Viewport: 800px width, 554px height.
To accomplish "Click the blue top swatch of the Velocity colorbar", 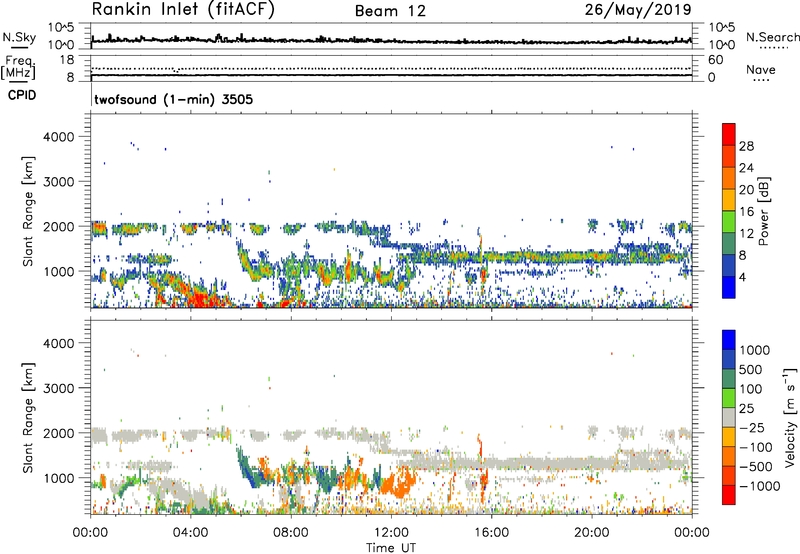I will point(729,340).
